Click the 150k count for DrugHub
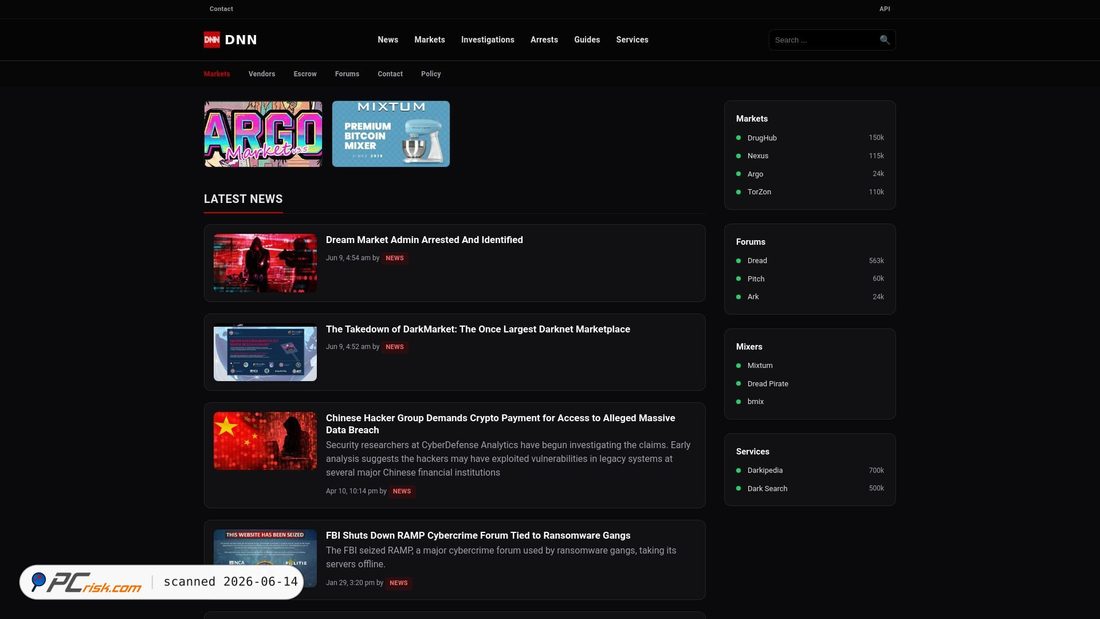Viewport: 1100px width, 619px height. click(x=876, y=138)
